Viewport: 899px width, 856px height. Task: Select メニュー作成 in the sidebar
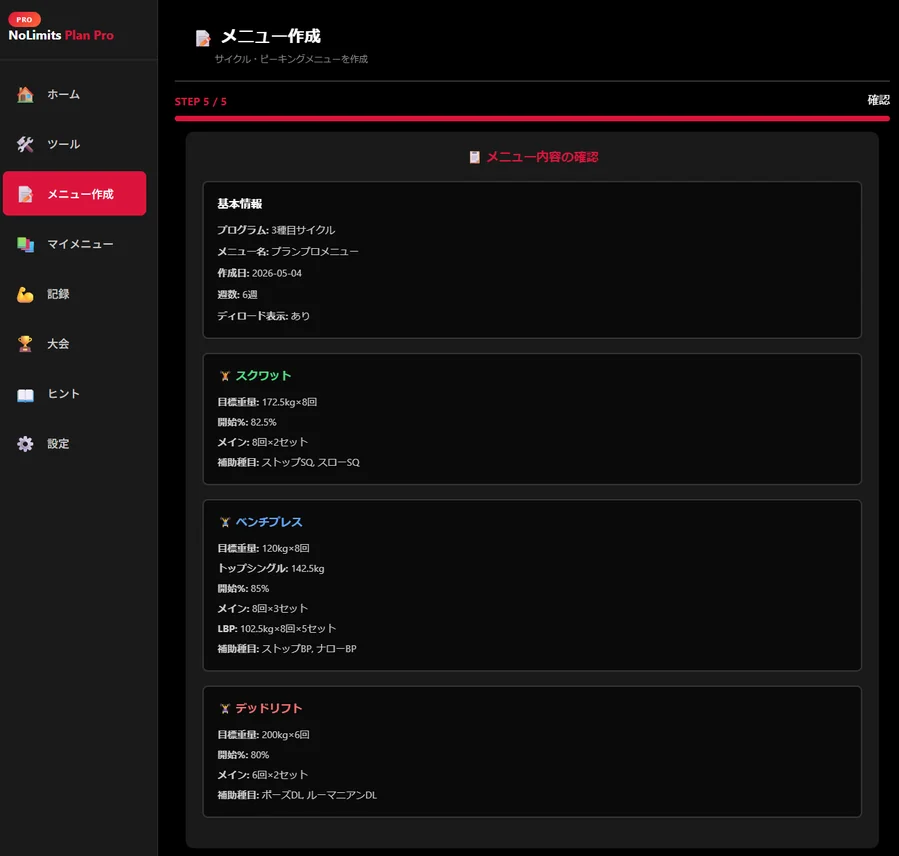click(75, 194)
